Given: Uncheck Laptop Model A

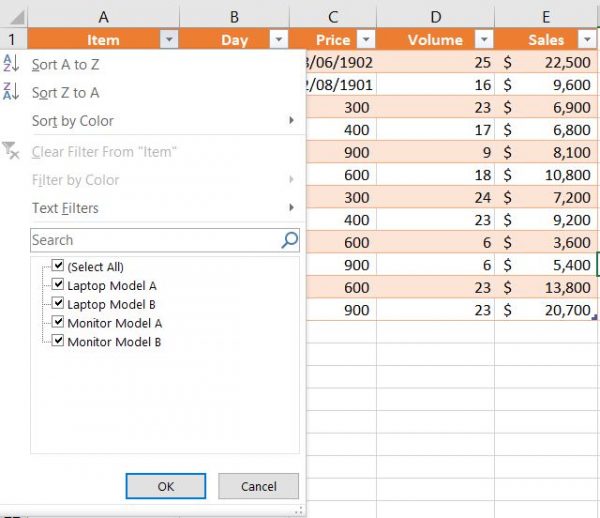Looking at the screenshot, I should pyautogui.click(x=57, y=284).
